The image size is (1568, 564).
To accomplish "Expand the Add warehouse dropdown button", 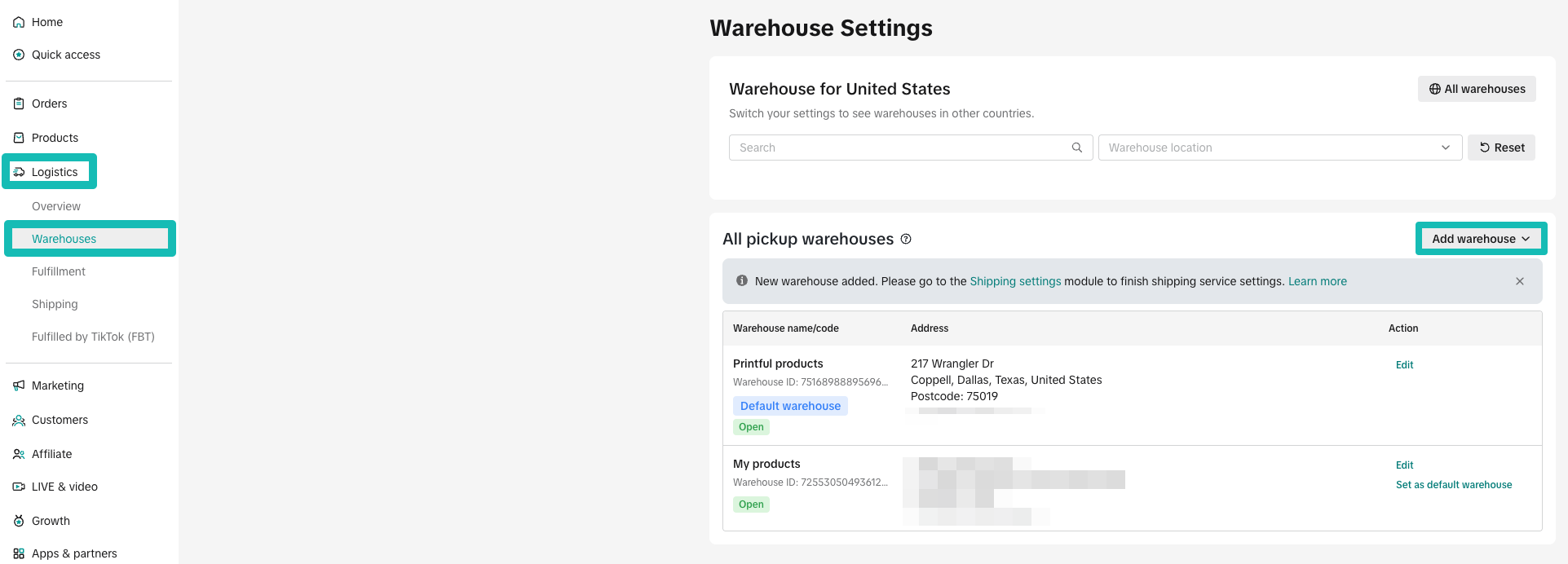I will tap(1480, 239).
